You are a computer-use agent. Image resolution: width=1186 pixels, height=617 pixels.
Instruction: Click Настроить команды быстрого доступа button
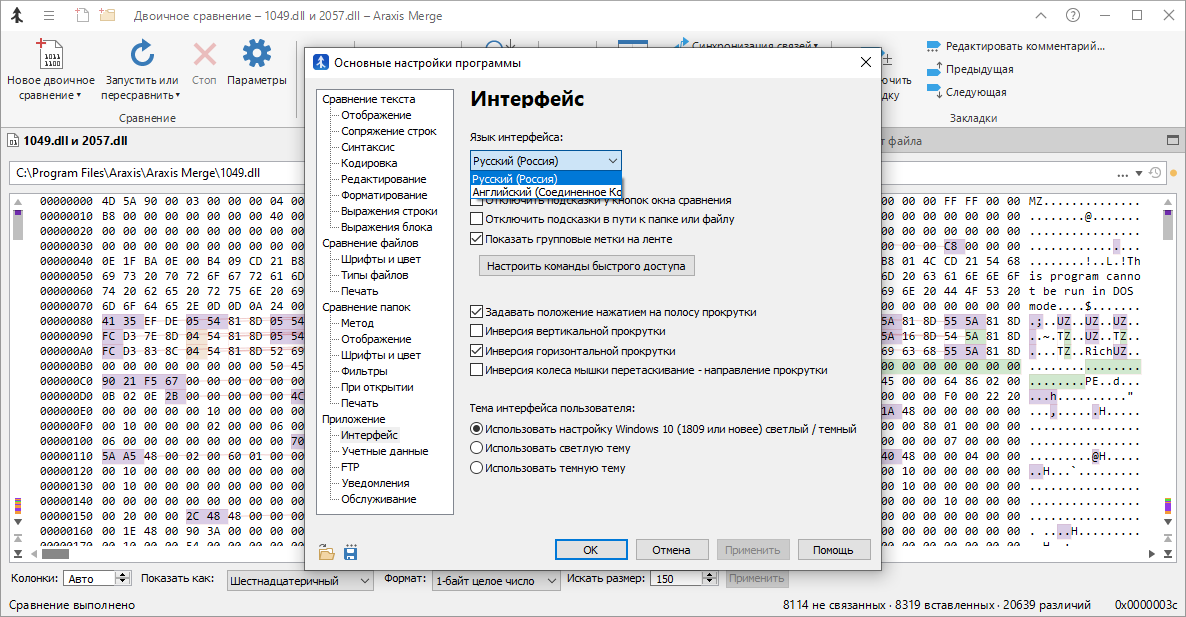(x=586, y=266)
